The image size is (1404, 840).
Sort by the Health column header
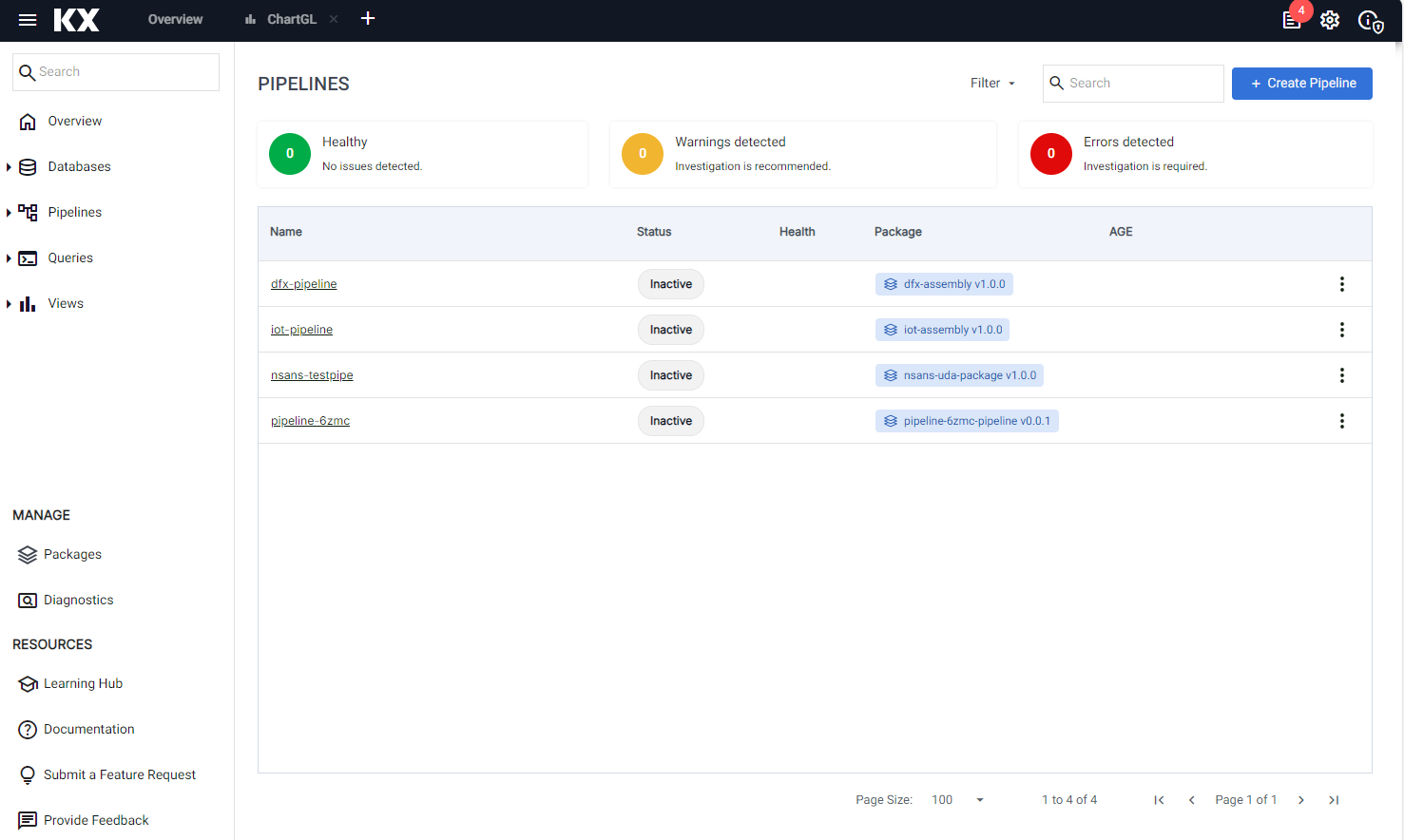click(x=797, y=232)
